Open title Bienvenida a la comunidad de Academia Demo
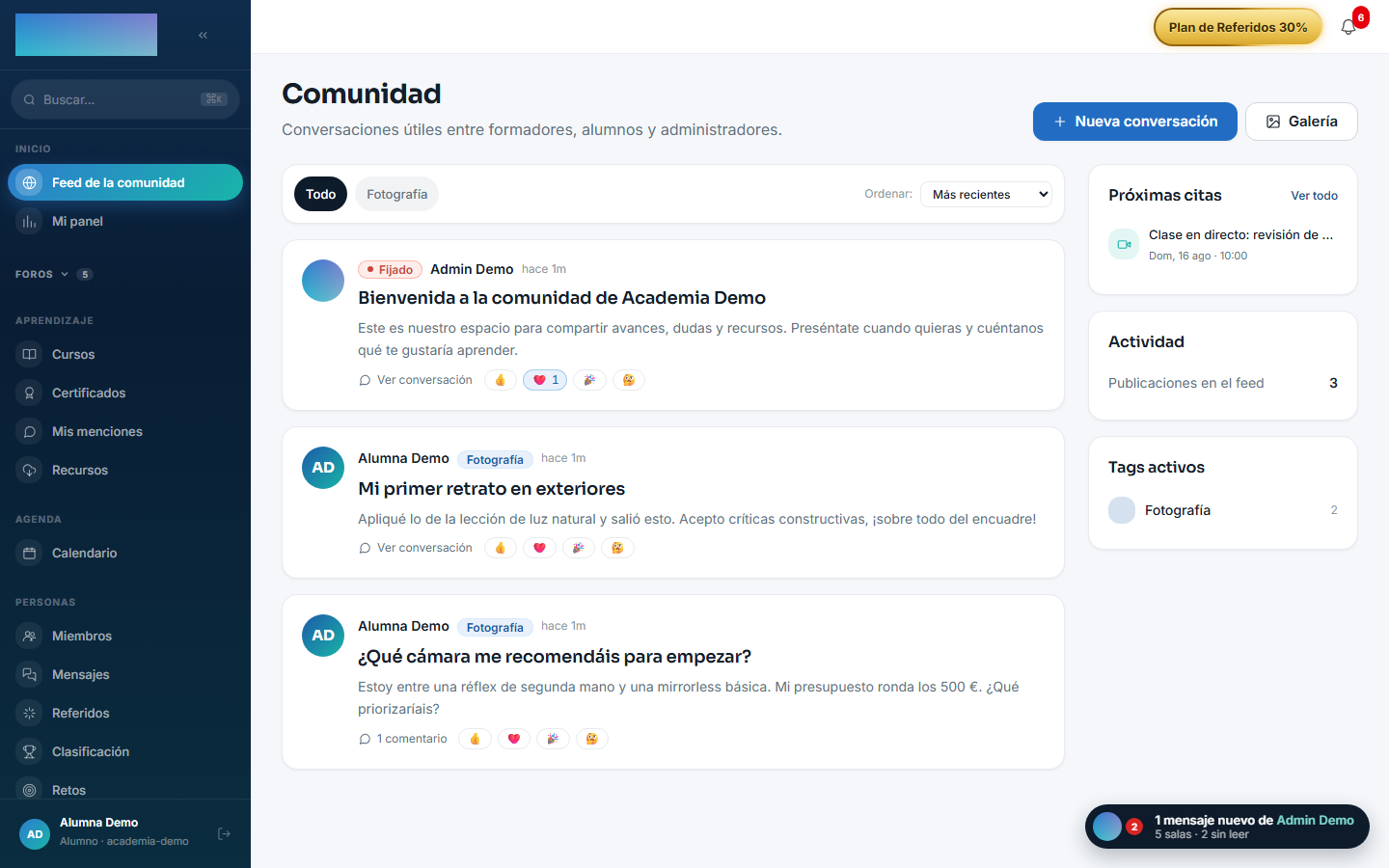This screenshot has height=868, width=1389. pyautogui.click(x=561, y=298)
